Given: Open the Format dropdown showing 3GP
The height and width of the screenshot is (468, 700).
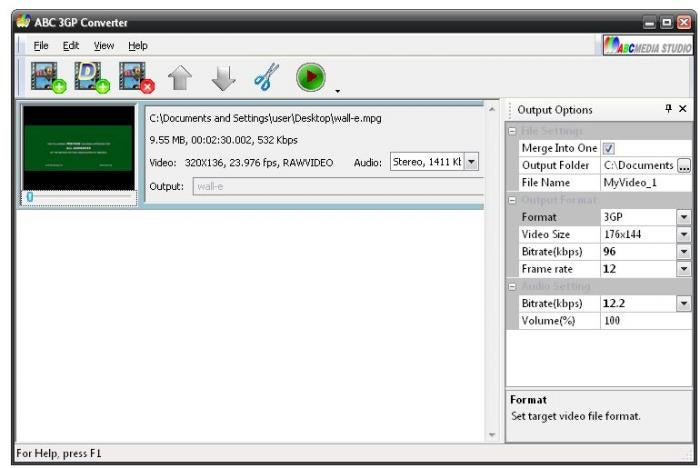Looking at the screenshot, I should coord(683,217).
